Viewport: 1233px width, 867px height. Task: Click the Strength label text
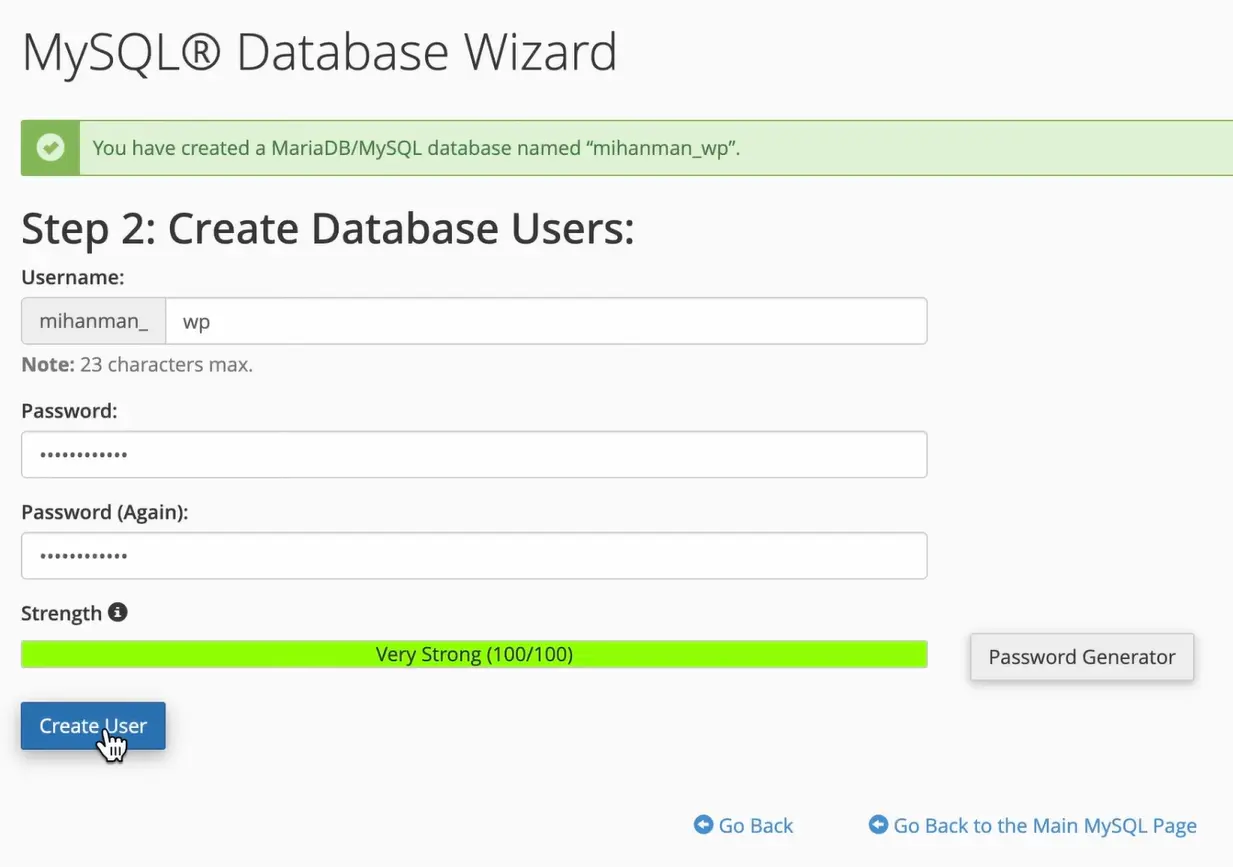click(x=61, y=613)
